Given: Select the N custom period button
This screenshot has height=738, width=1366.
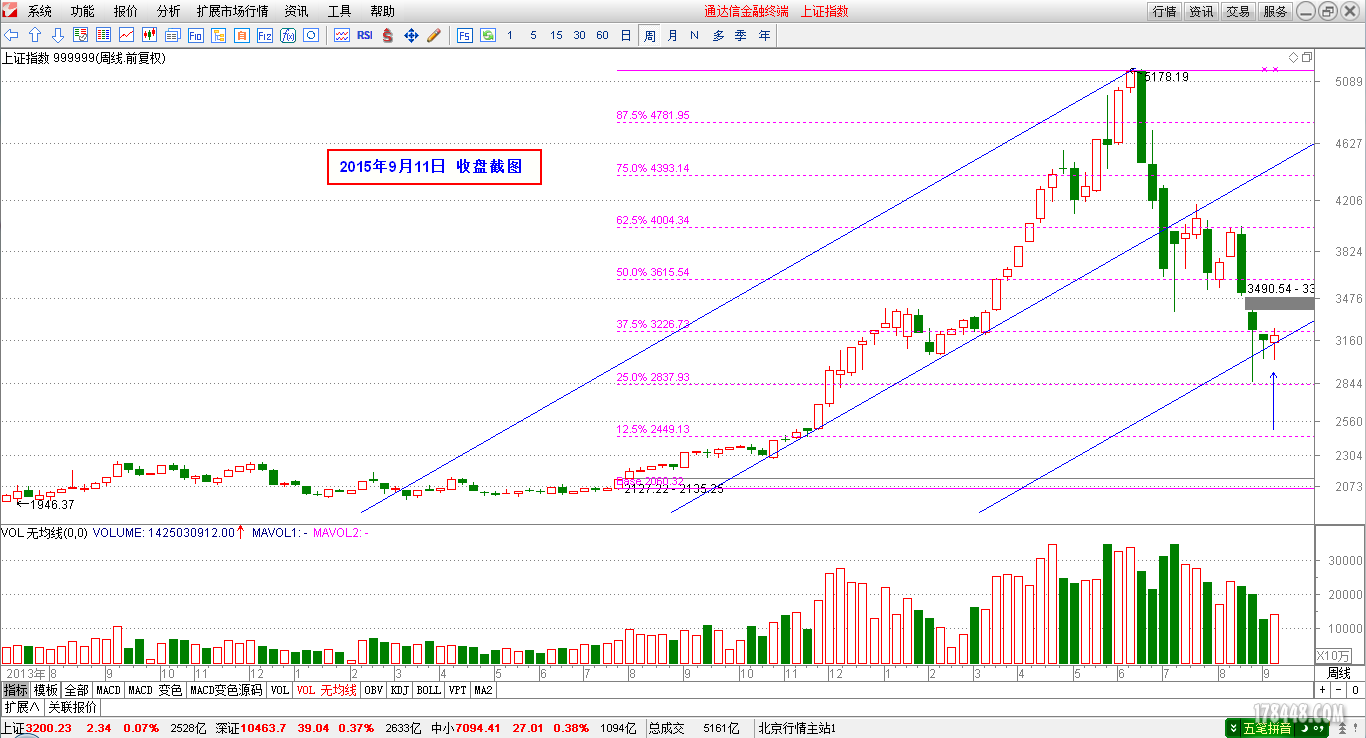Looking at the screenshot, I should tap(694, 35).
